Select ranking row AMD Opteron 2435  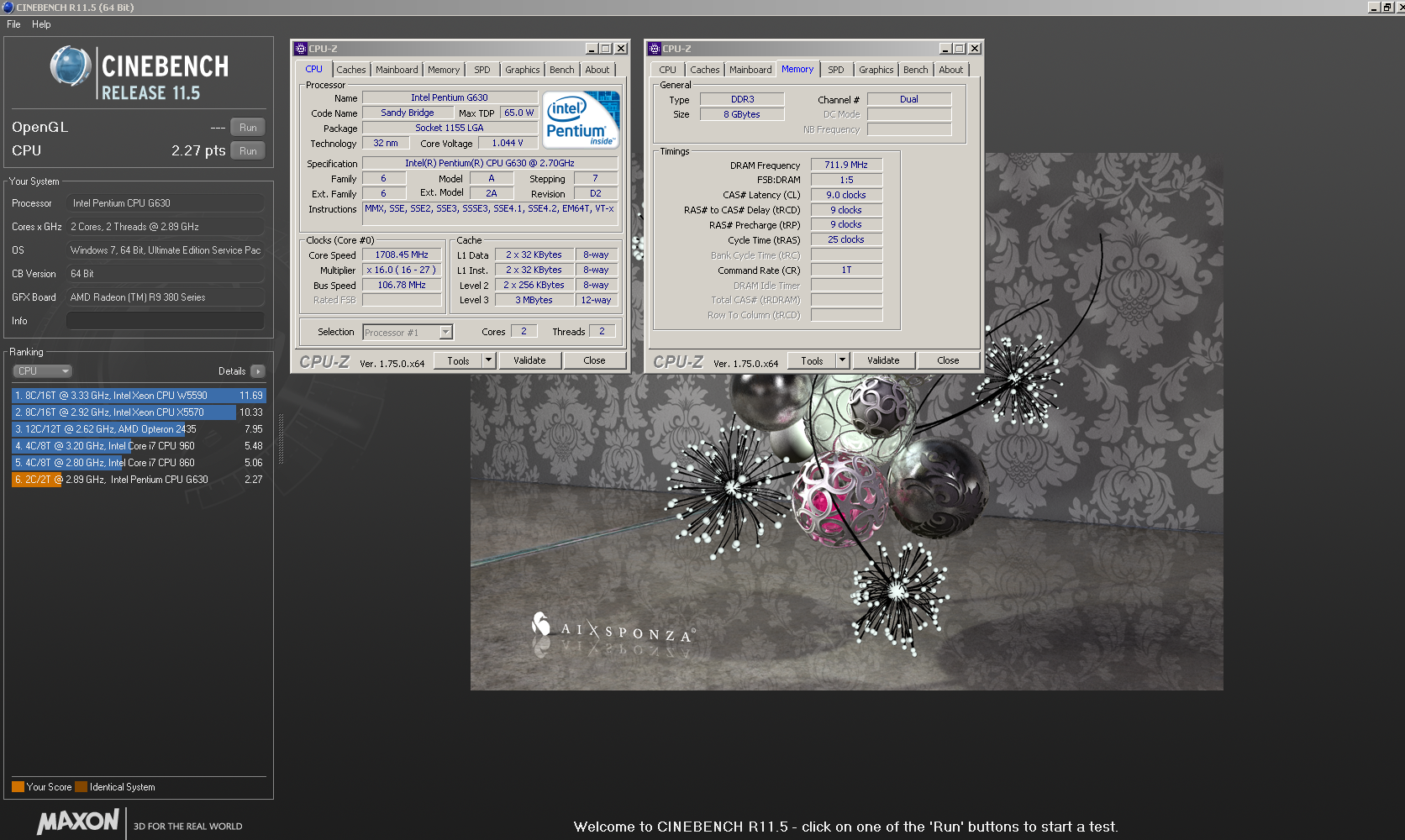pos(139,429)
